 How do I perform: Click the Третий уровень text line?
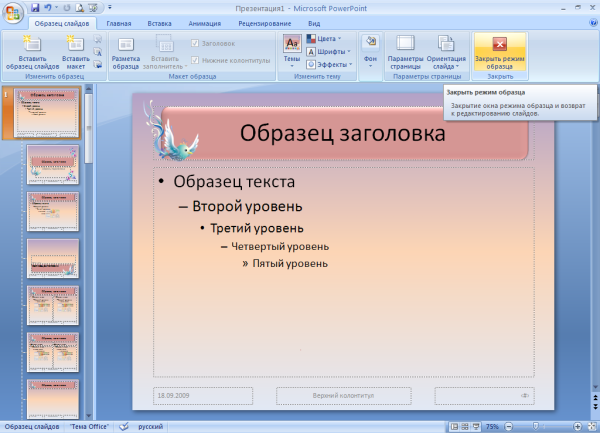257,228
